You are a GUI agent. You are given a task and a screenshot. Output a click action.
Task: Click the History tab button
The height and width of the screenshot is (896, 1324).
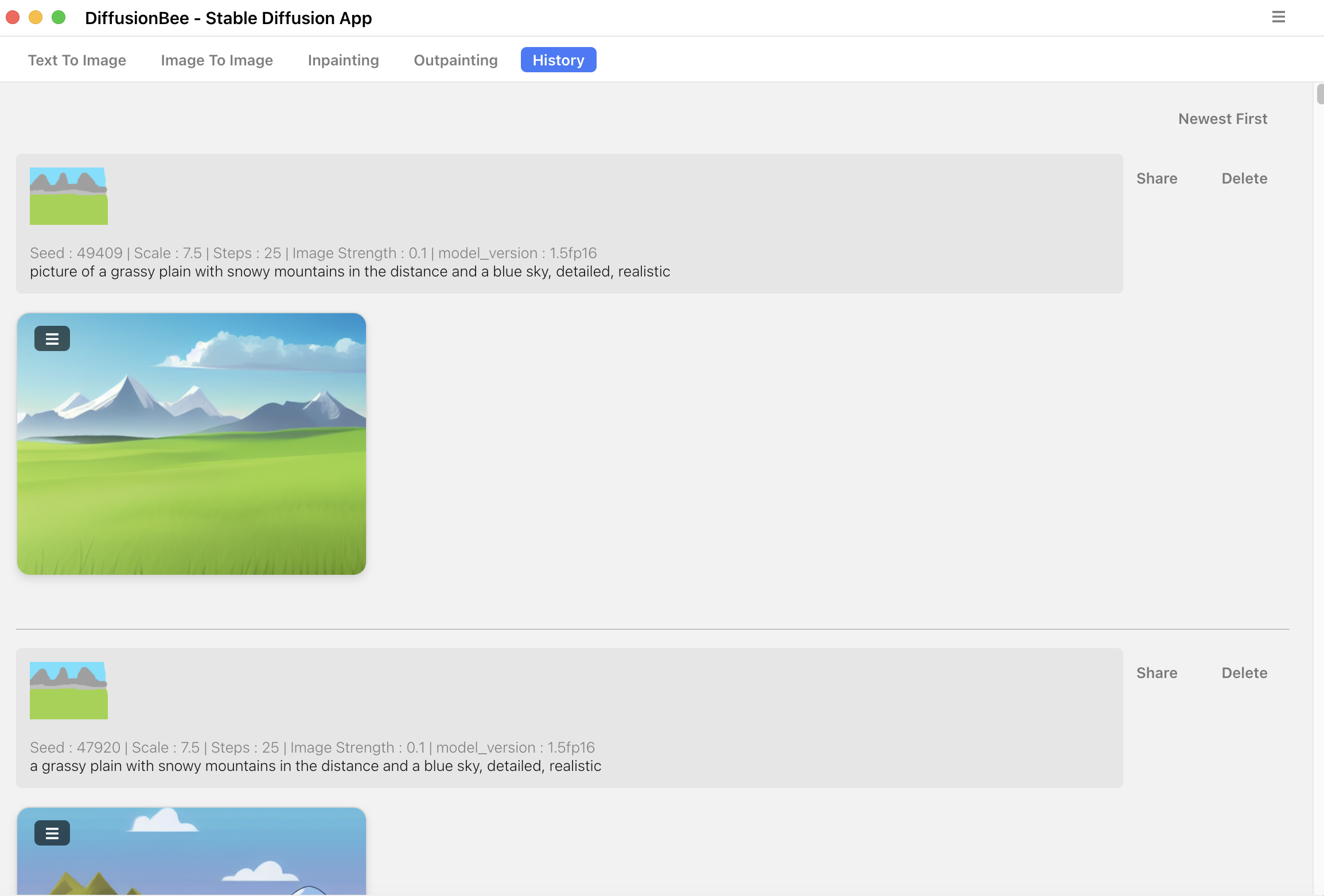click(x=558, y=59)
